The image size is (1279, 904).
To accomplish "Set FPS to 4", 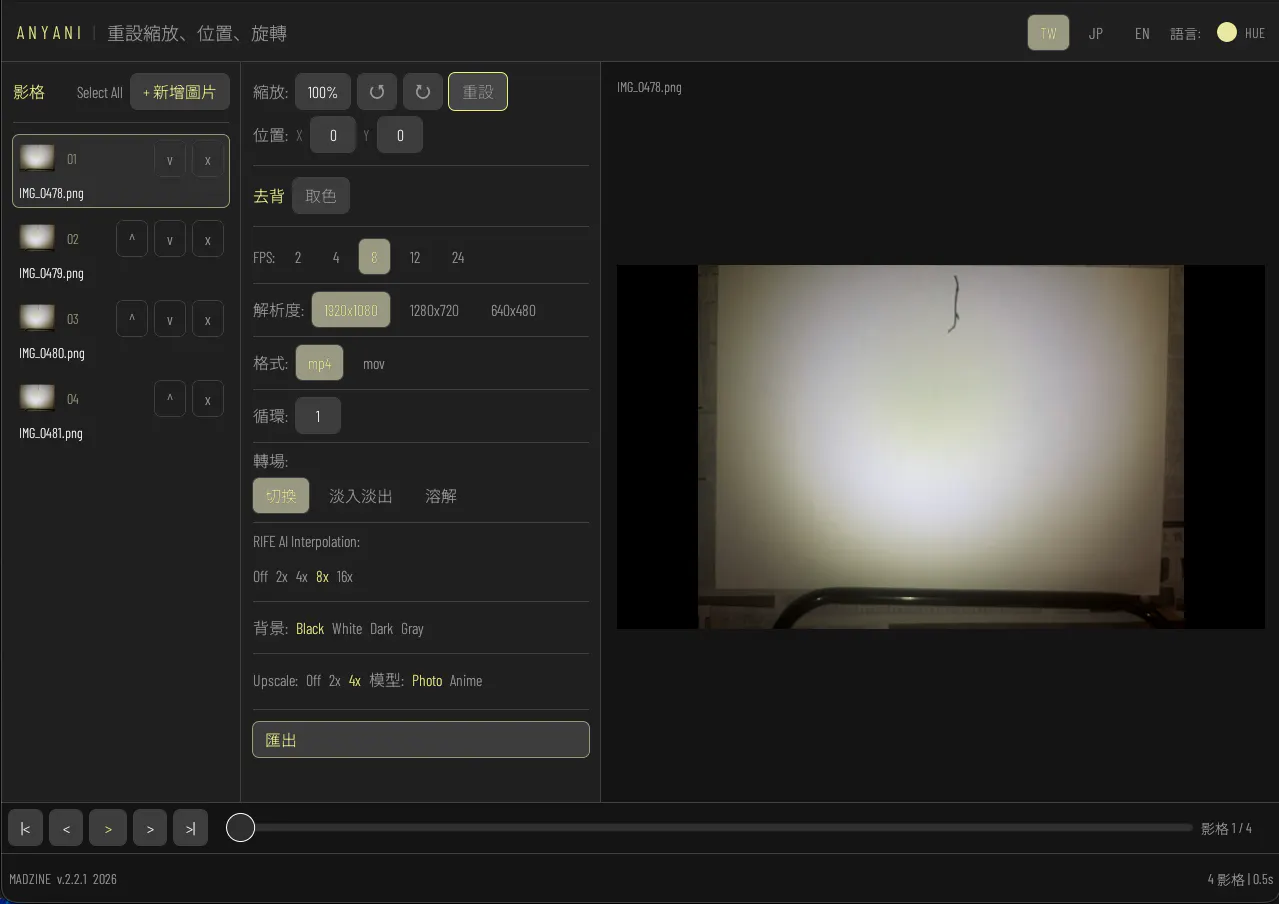I will 336,257.
